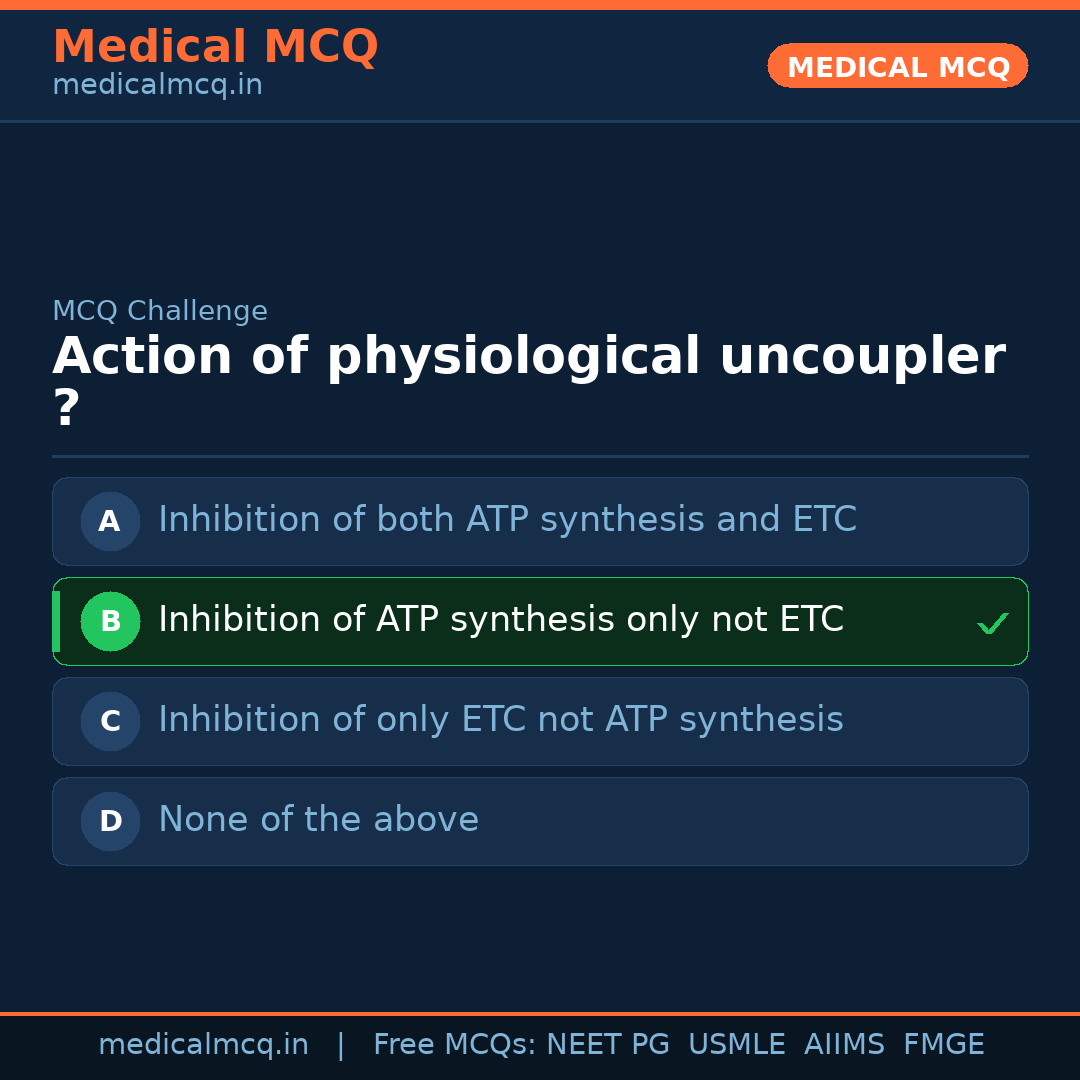Choose answer 'Inhibition of only ETC not ATP synthesis'
The height and width of the screenshot is (1080, 1080).
(x=500, y=720)
